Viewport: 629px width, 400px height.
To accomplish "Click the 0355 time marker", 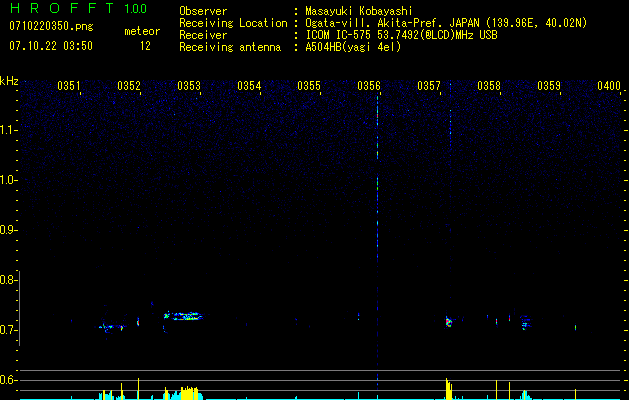I will tap(309, 86).
